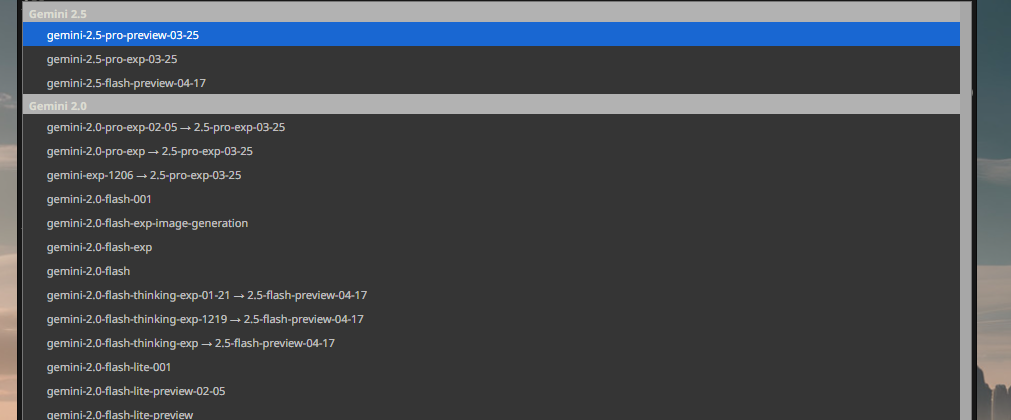The image size is (1011, 420).
Task: Choose gemini-2.0-flash-thinking-exp without date suffix
Action: [491, 343]
